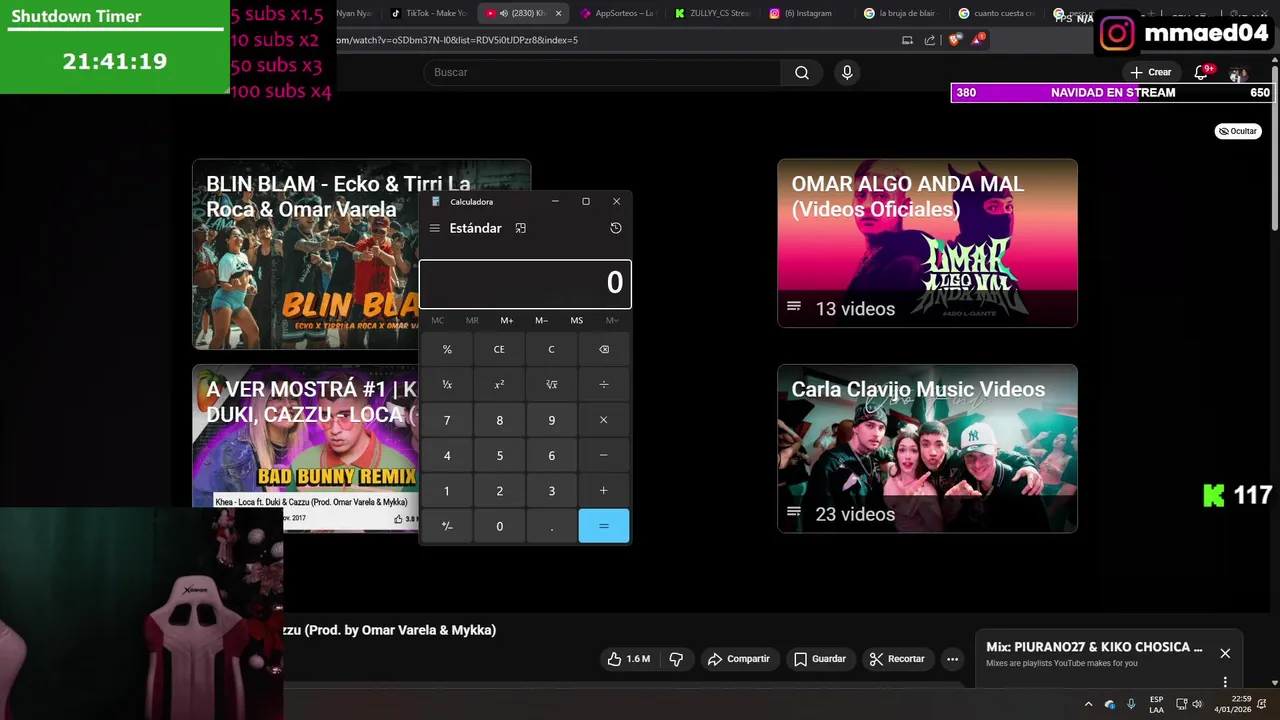Click the equals key in Calculator

(603, 526)
